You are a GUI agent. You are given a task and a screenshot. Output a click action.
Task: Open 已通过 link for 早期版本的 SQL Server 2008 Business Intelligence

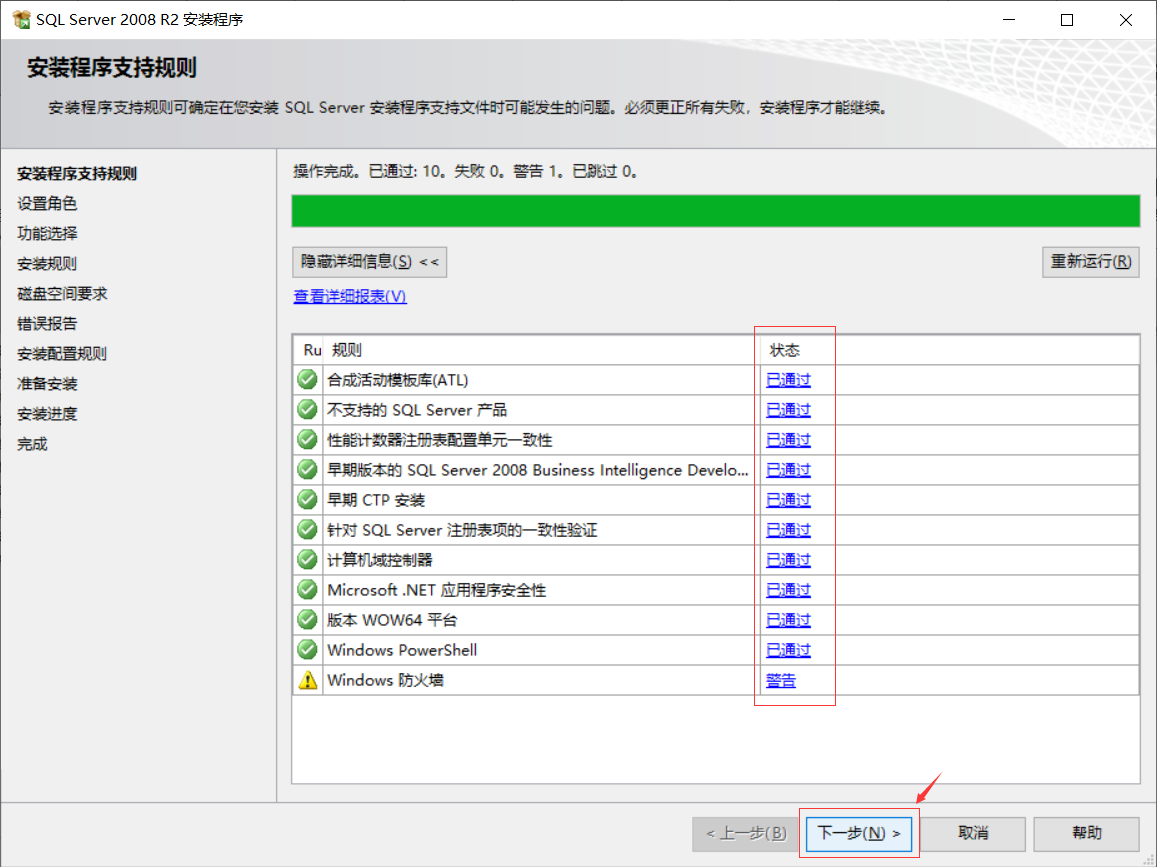[788, 470]
